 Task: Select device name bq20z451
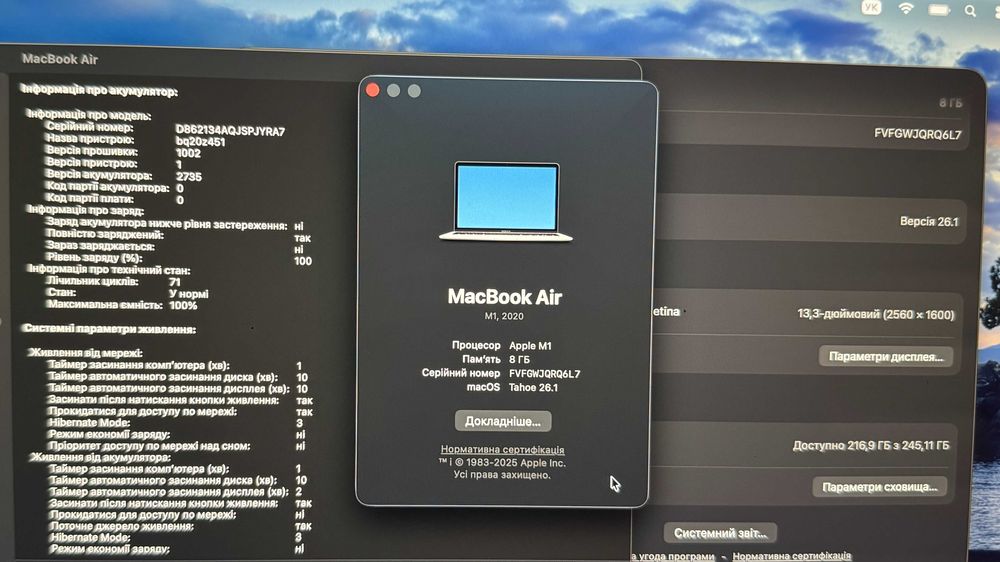pyautogui.click(x=200, y=142)
